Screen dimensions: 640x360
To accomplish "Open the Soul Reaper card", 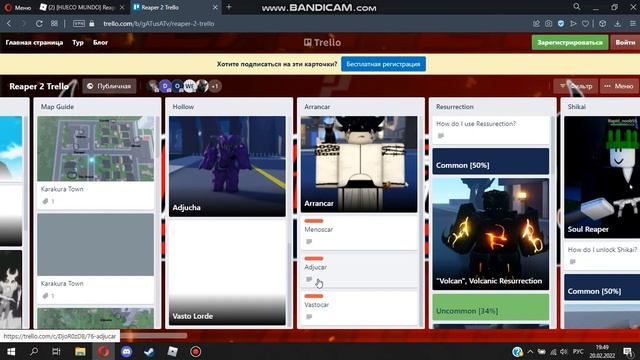I will 602,177.
